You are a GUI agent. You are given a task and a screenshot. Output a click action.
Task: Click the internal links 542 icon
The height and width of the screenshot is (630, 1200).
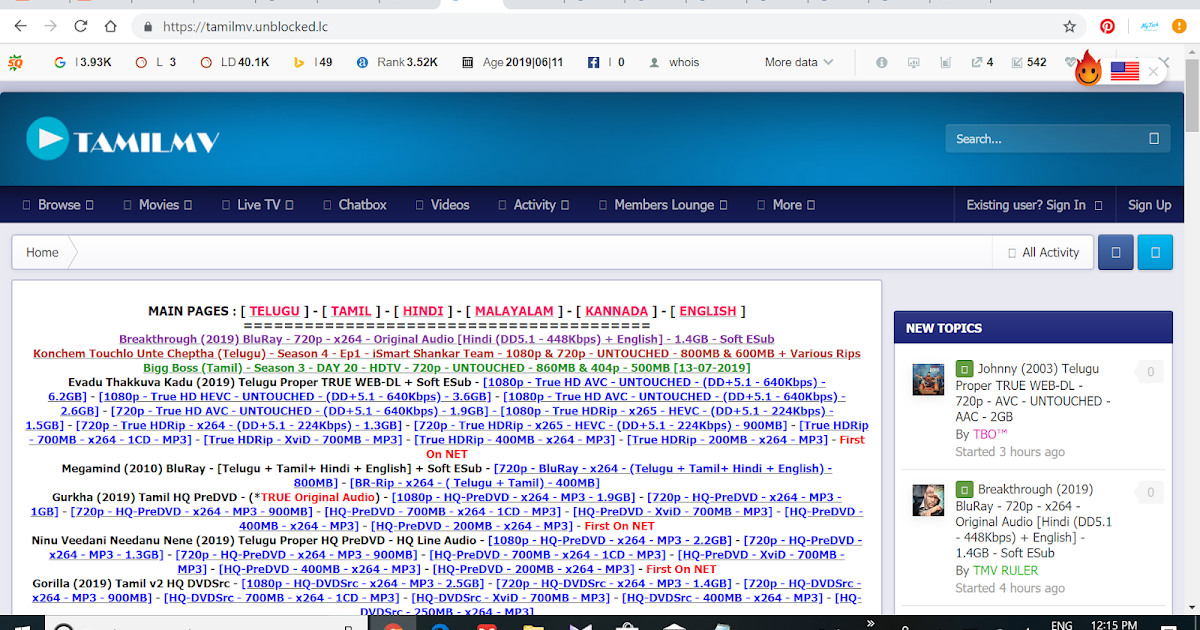click(1029, 62)
